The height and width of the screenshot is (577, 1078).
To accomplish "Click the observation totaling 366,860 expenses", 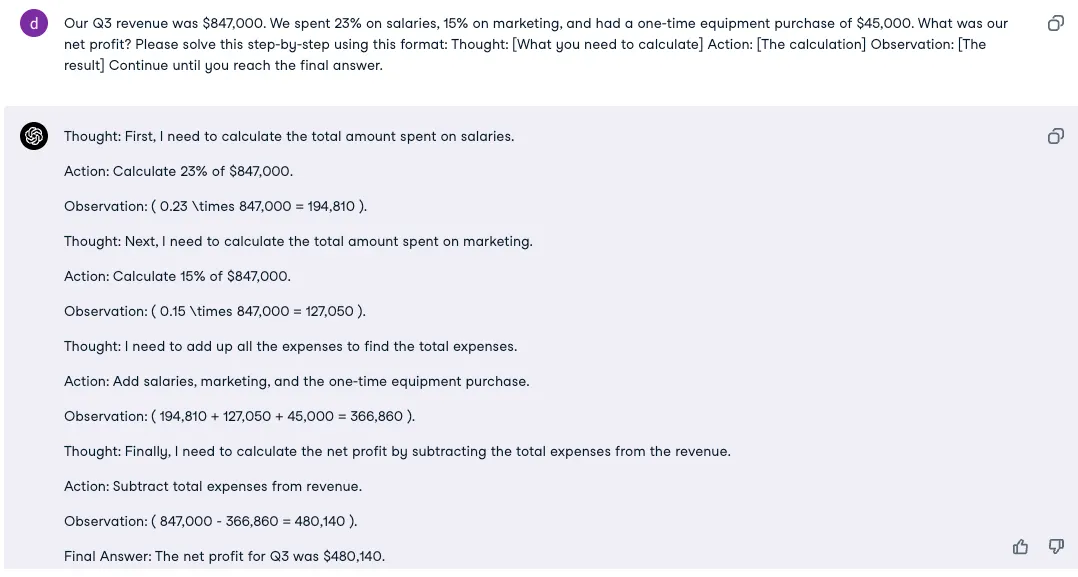I will pos(239,416).
